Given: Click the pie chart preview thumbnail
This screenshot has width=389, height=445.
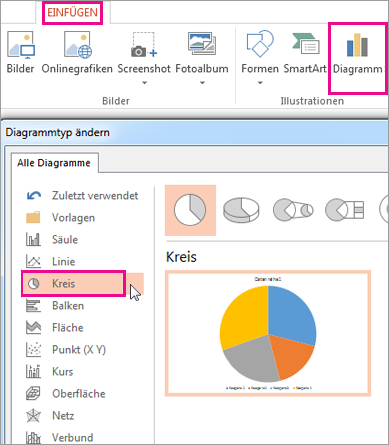Looking at the screenshot, I should click(268, 334).
